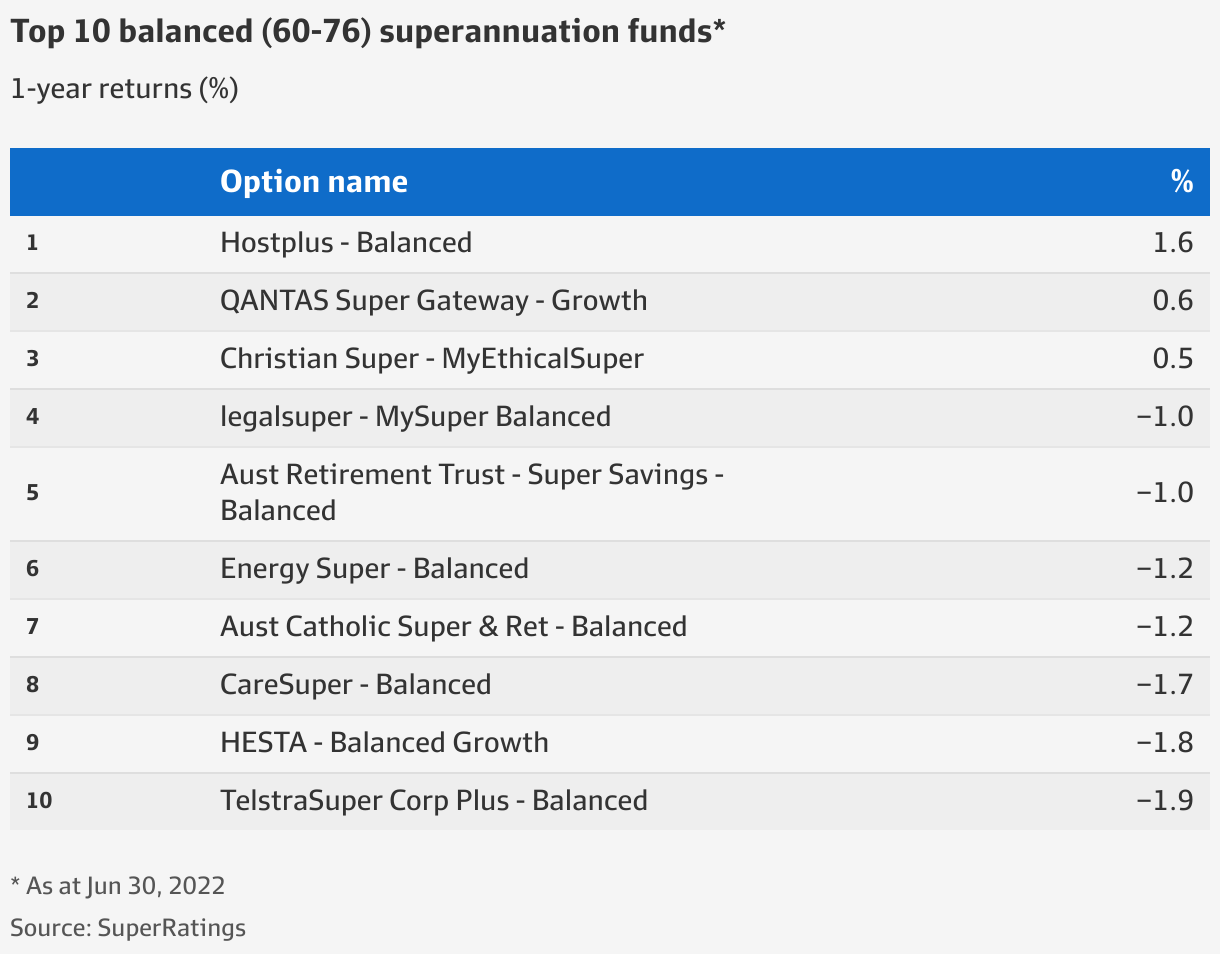This screenshot has width=1220, height=954.
Task: Click the 0.6 return value
Action: click(x=1172, y=301)
